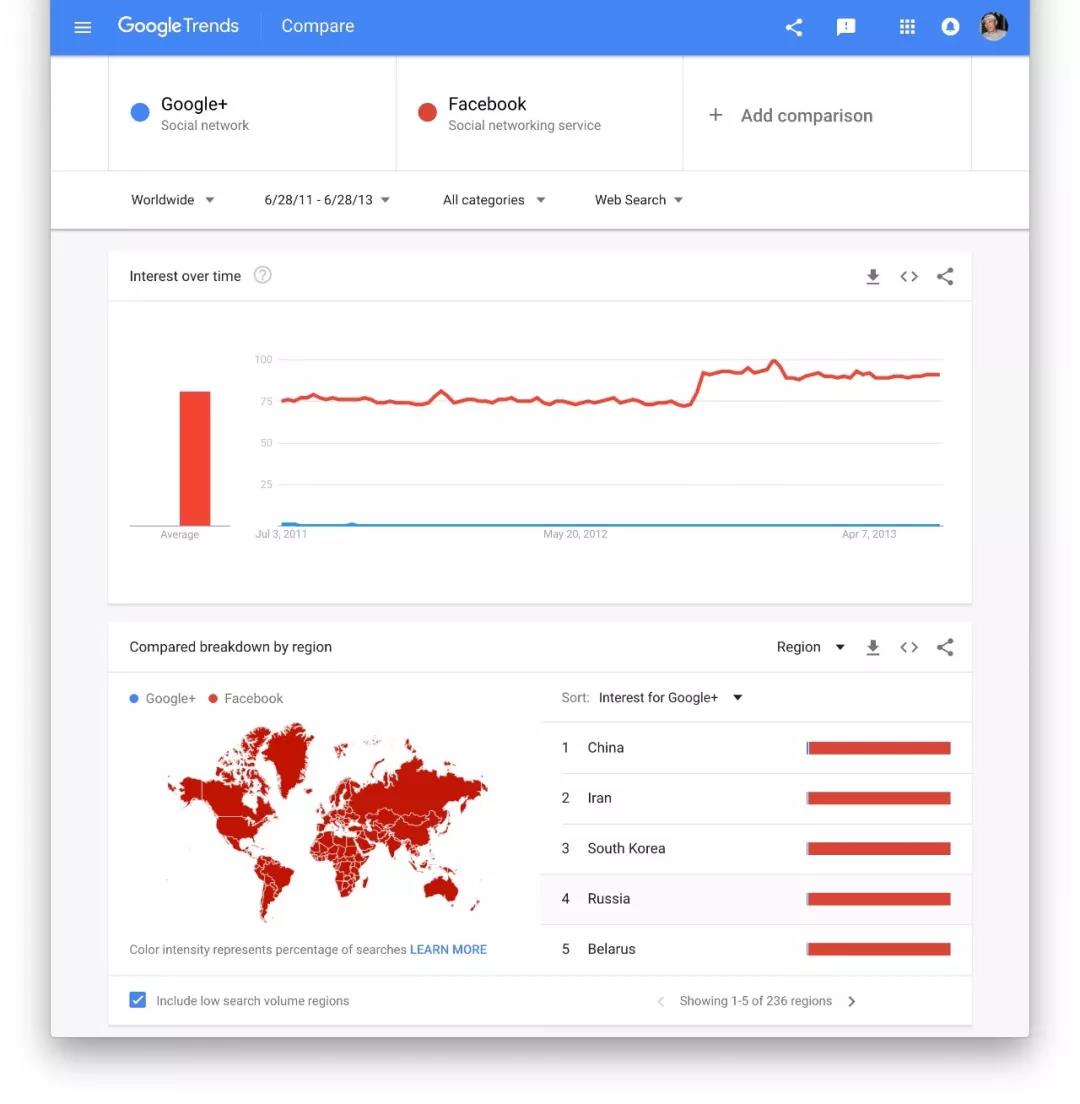Click the Facebook map legend item
Viewport: 1080px width, 1104px height.
(x=246, y=698)
